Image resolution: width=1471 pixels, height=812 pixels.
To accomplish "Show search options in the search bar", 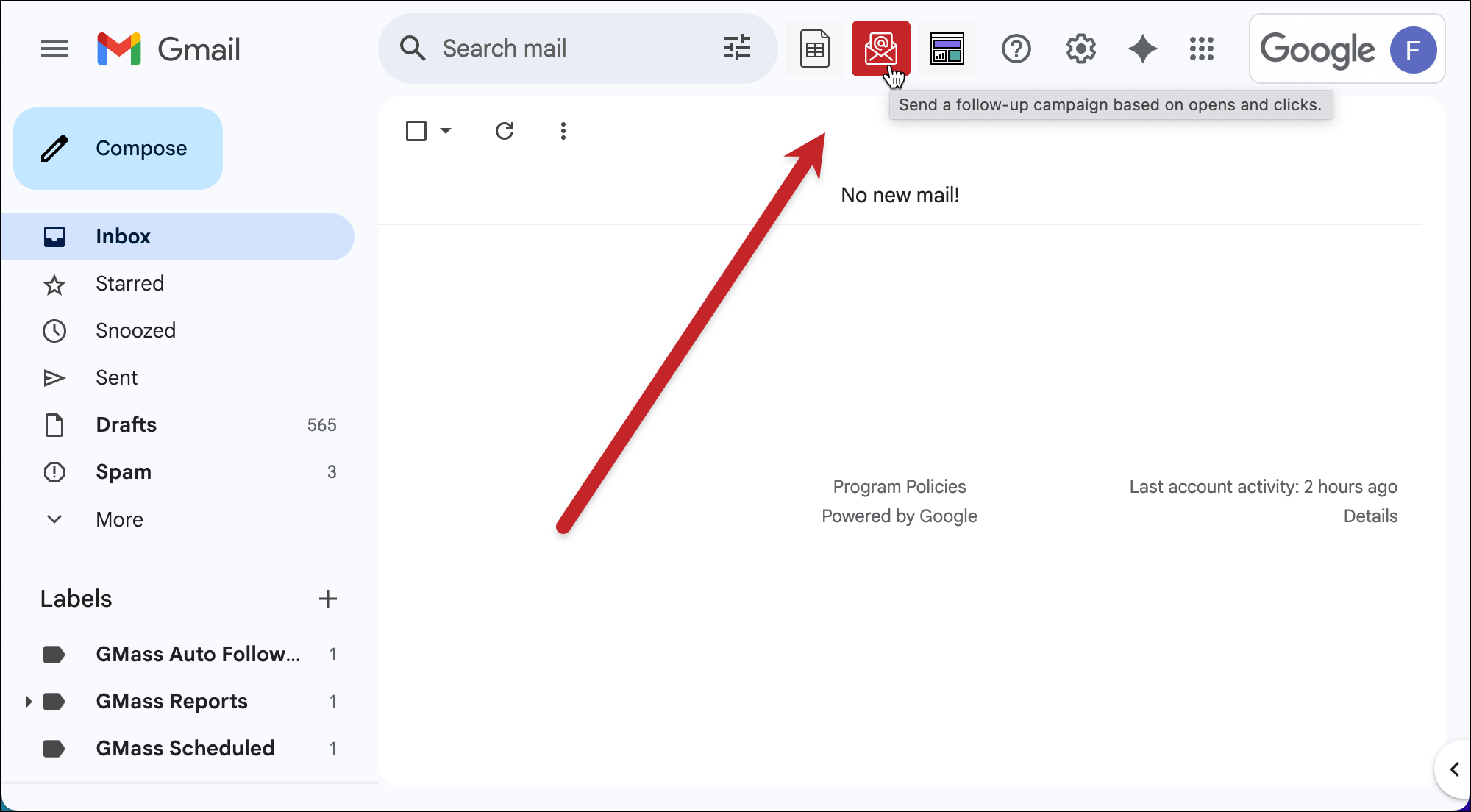I will coord(736,49).
